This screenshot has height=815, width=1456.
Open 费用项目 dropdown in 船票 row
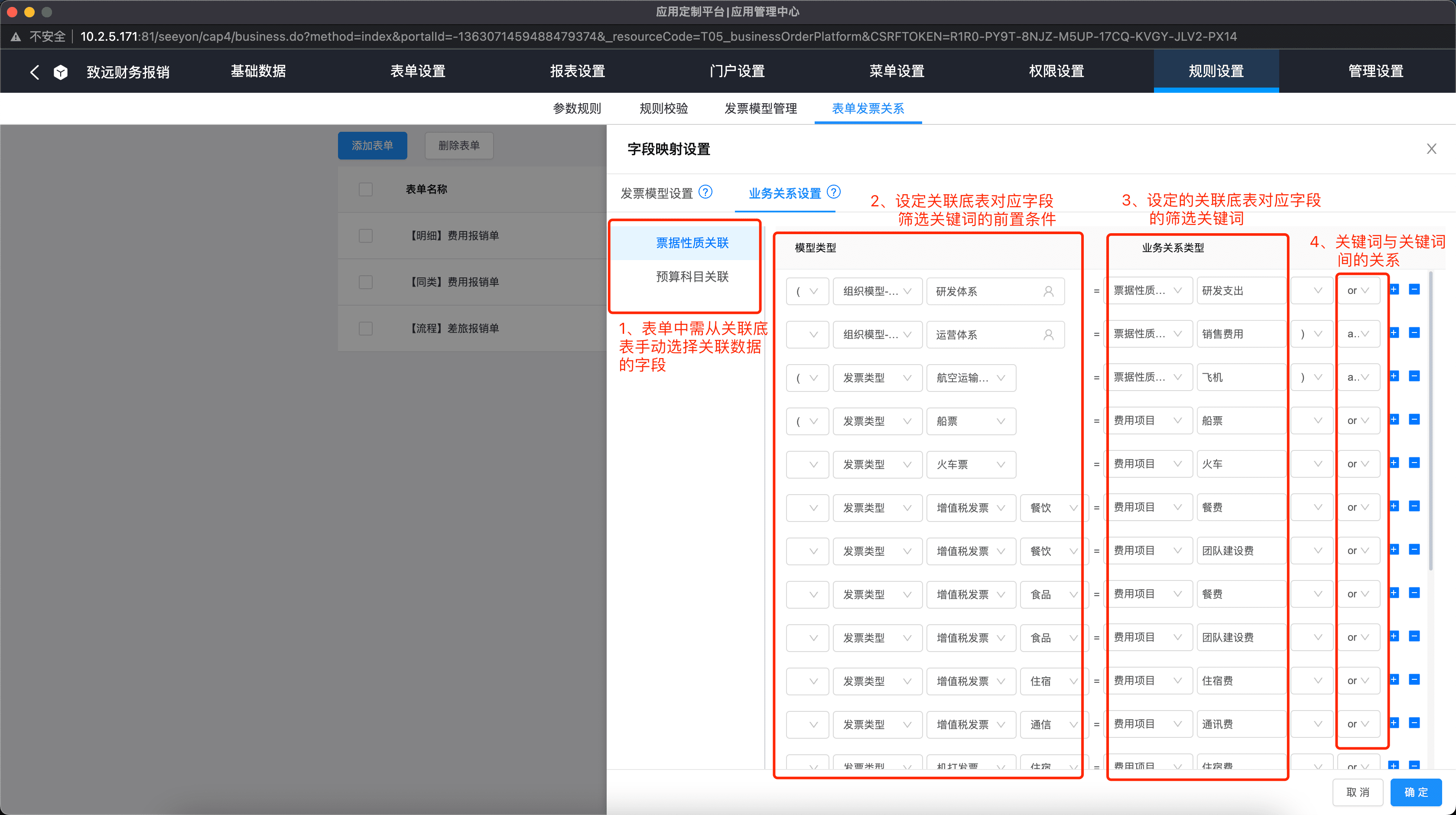[1148, 420]
